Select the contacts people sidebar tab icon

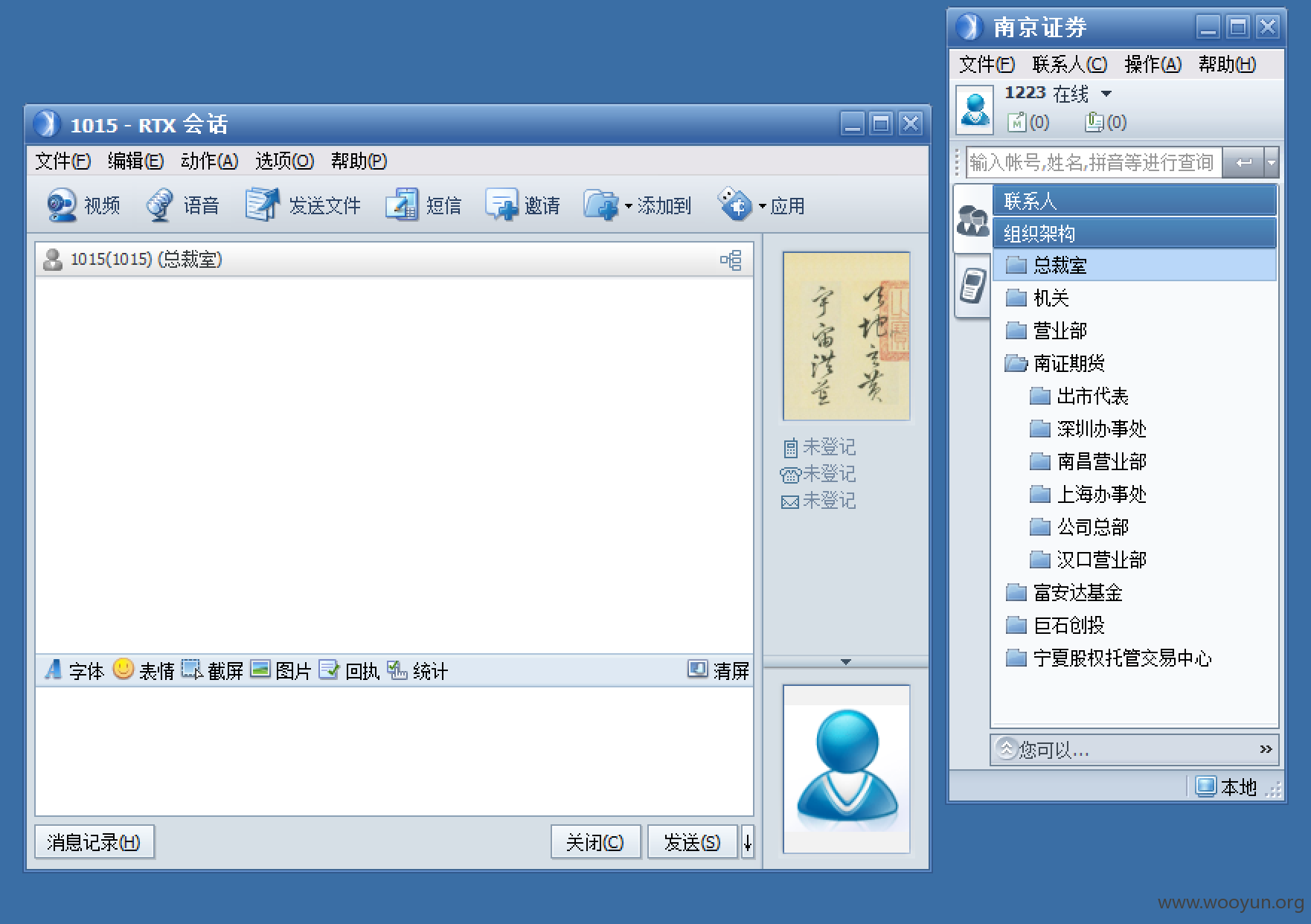pyautogui.click(x=972, y=219)
